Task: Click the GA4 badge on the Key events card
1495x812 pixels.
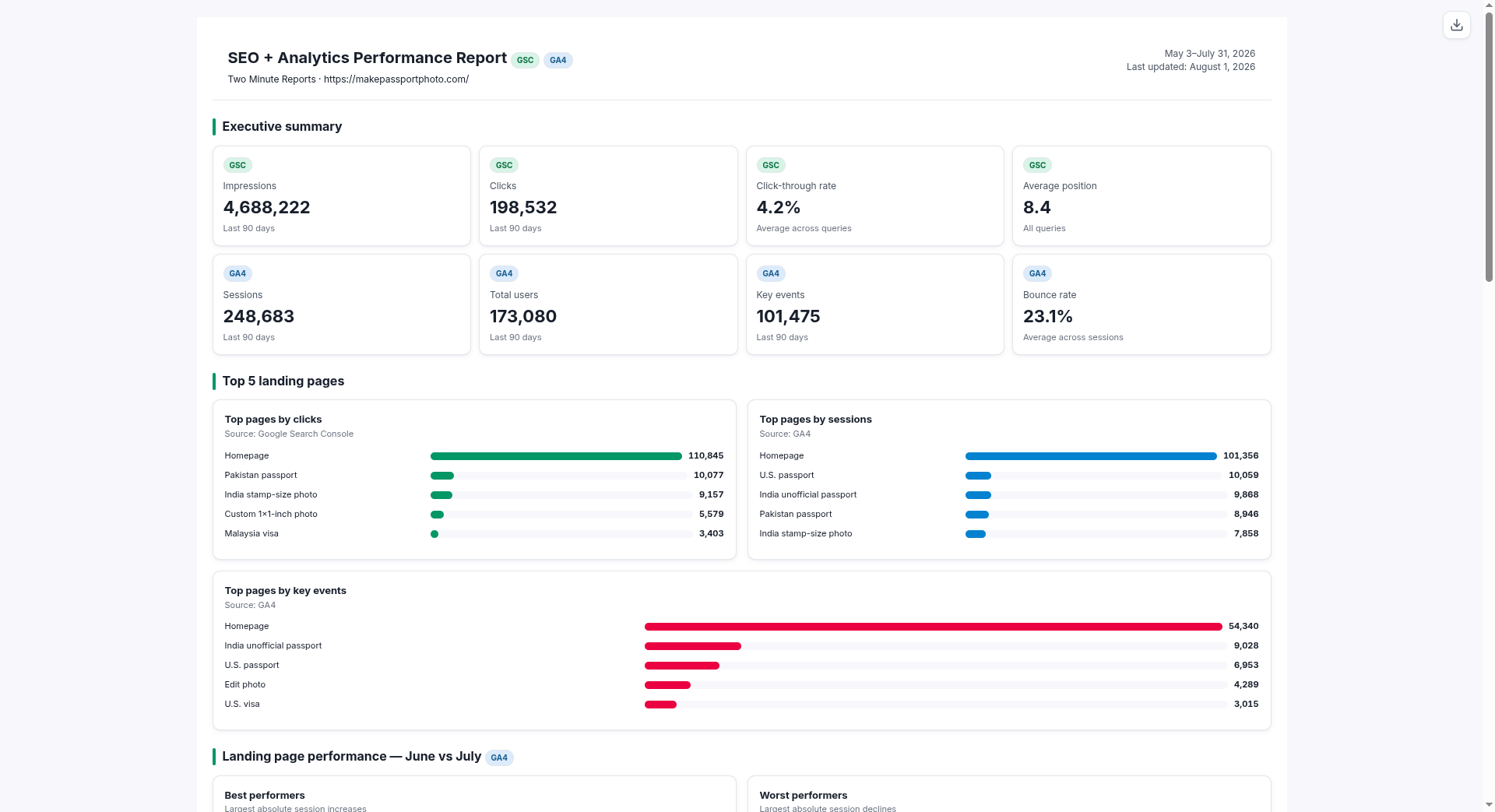Action: [771, 273]
